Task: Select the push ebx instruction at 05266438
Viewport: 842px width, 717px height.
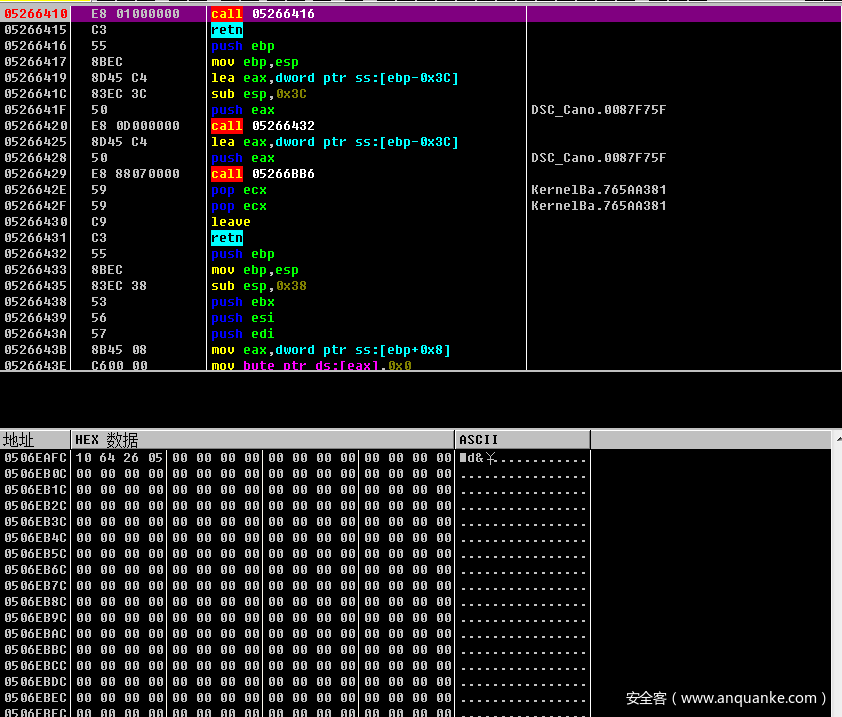Action: (x=242, y=302)
